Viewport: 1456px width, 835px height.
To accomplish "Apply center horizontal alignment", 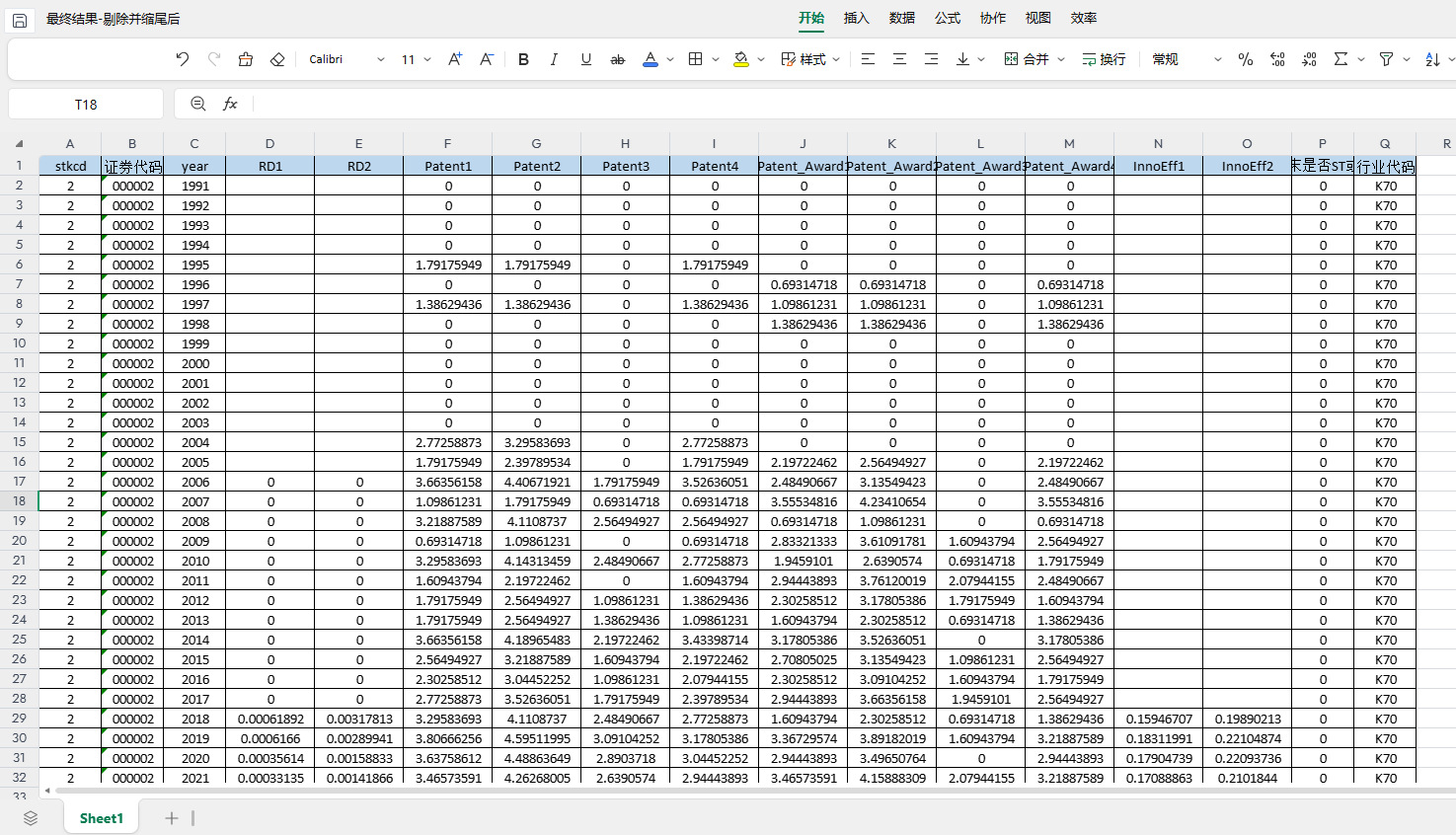I will coord(899,59).
